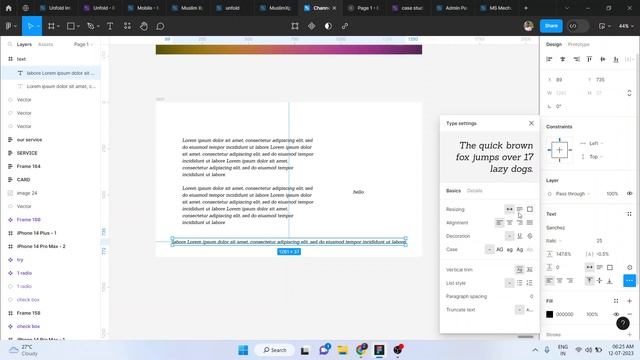Go to the Figma home icon
The width and height of the screenshot is (640, 360).
click(x=9, y=8)
